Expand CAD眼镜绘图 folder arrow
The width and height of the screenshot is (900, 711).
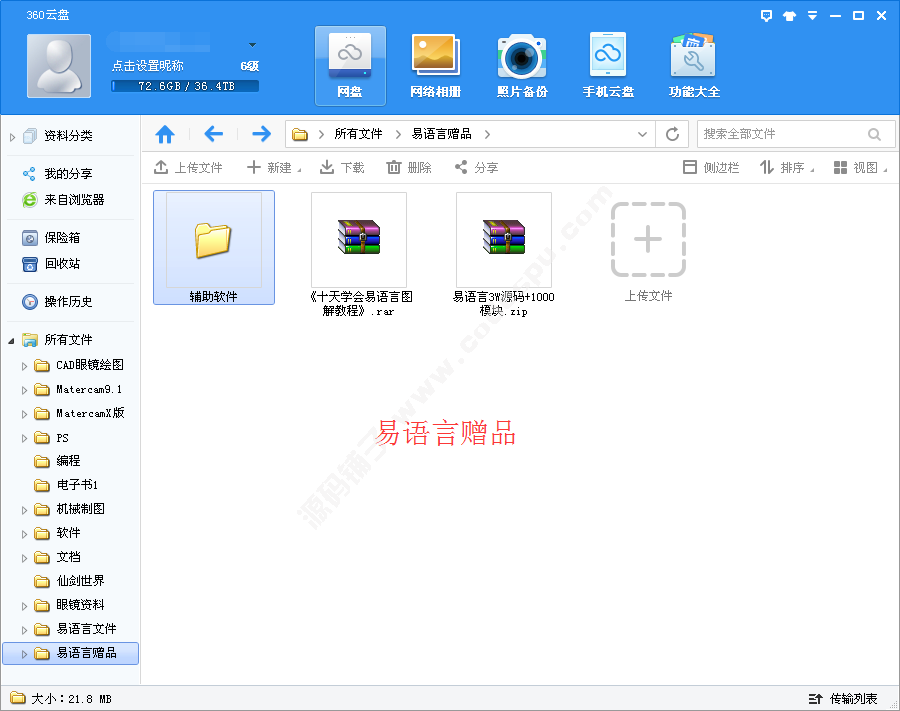[24, 366]
